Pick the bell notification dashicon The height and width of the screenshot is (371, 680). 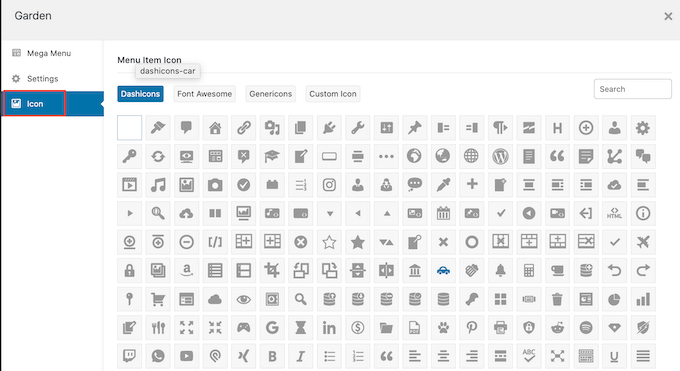tap(500, 270)
